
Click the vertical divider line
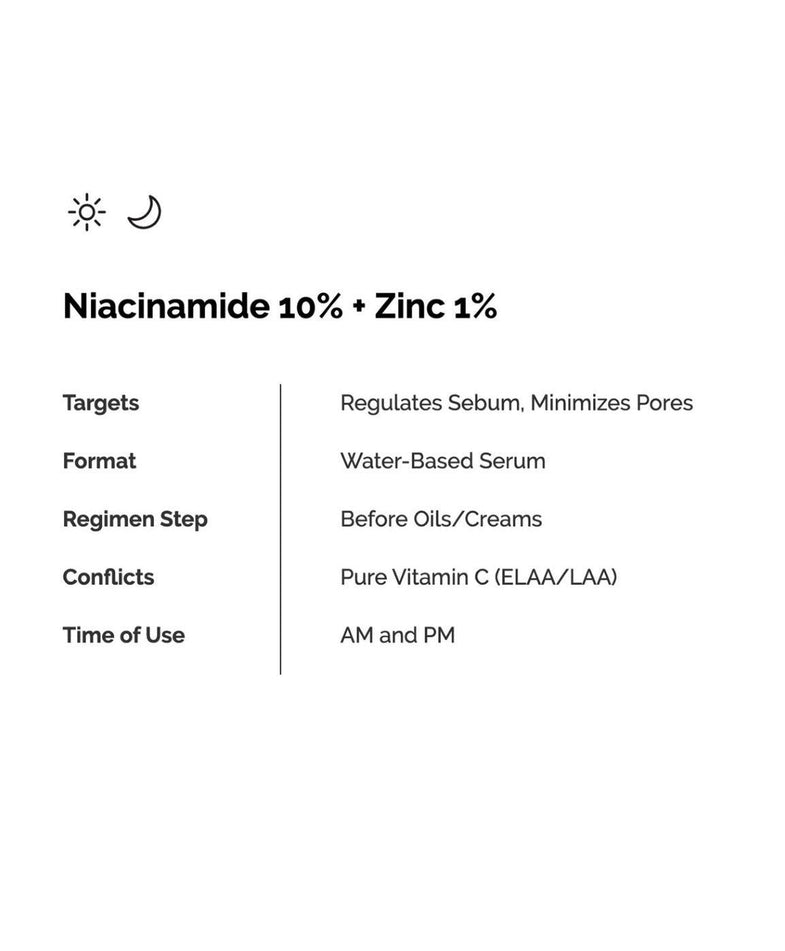click(280, 528)
